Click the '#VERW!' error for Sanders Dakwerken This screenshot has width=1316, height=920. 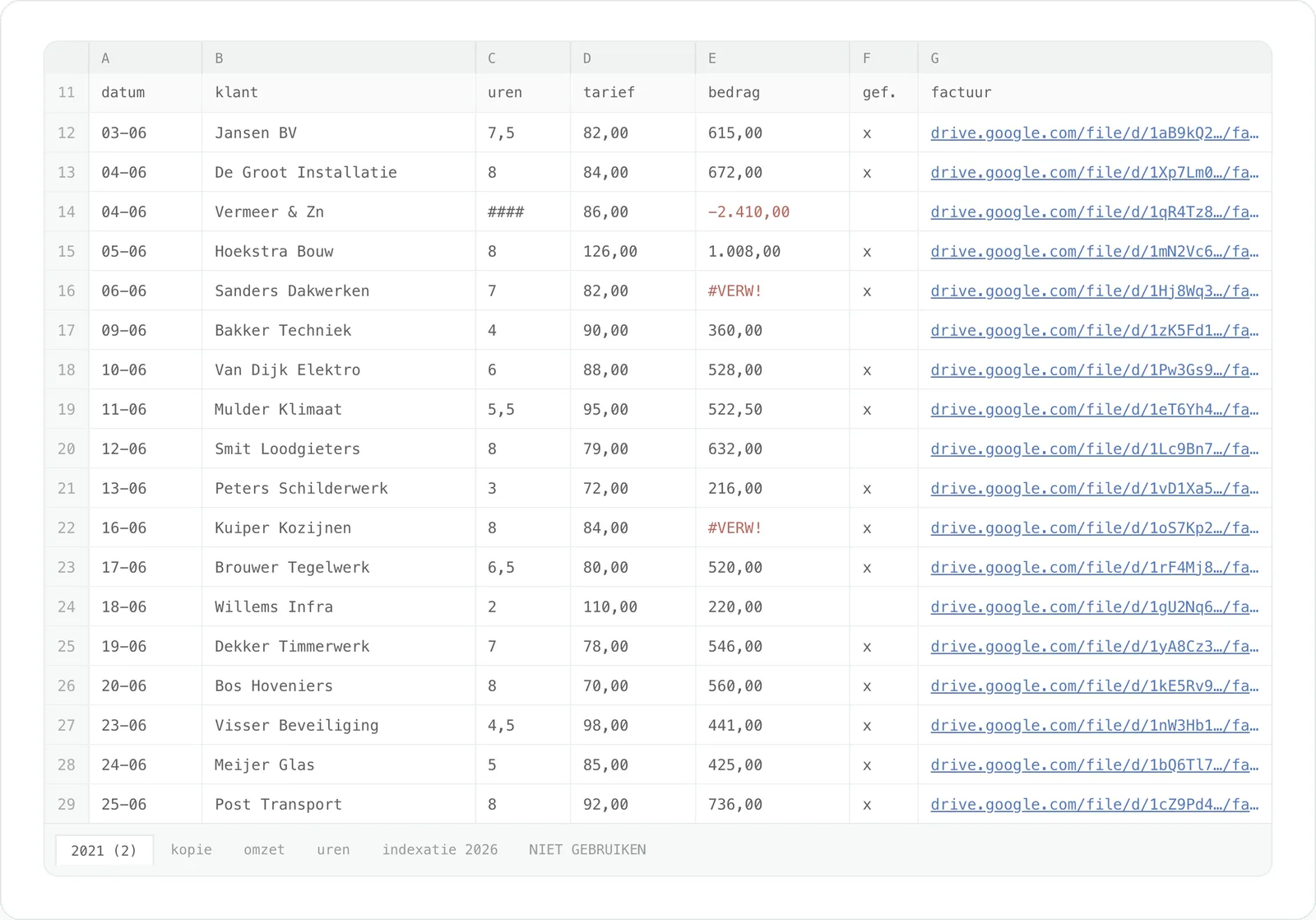point(772,290)
